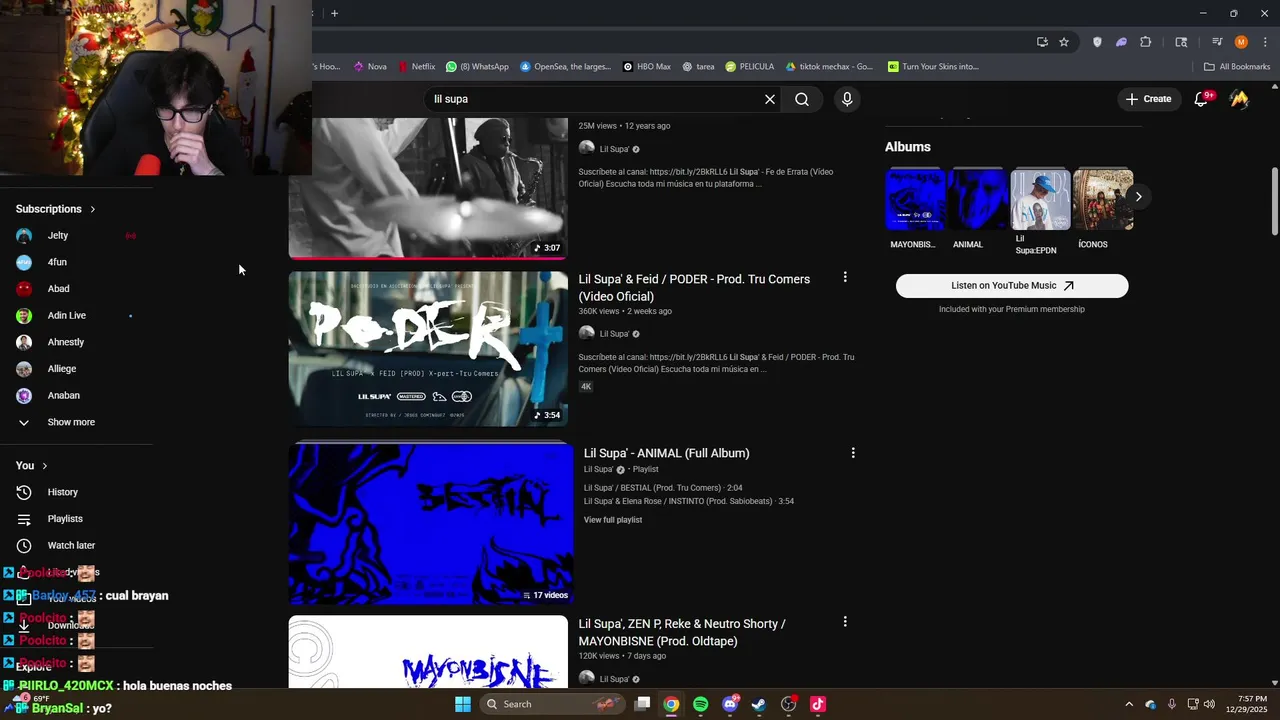Click the Windows taskbar Search box
Screen dimensions: 1280x720
[x=553, y=704]
